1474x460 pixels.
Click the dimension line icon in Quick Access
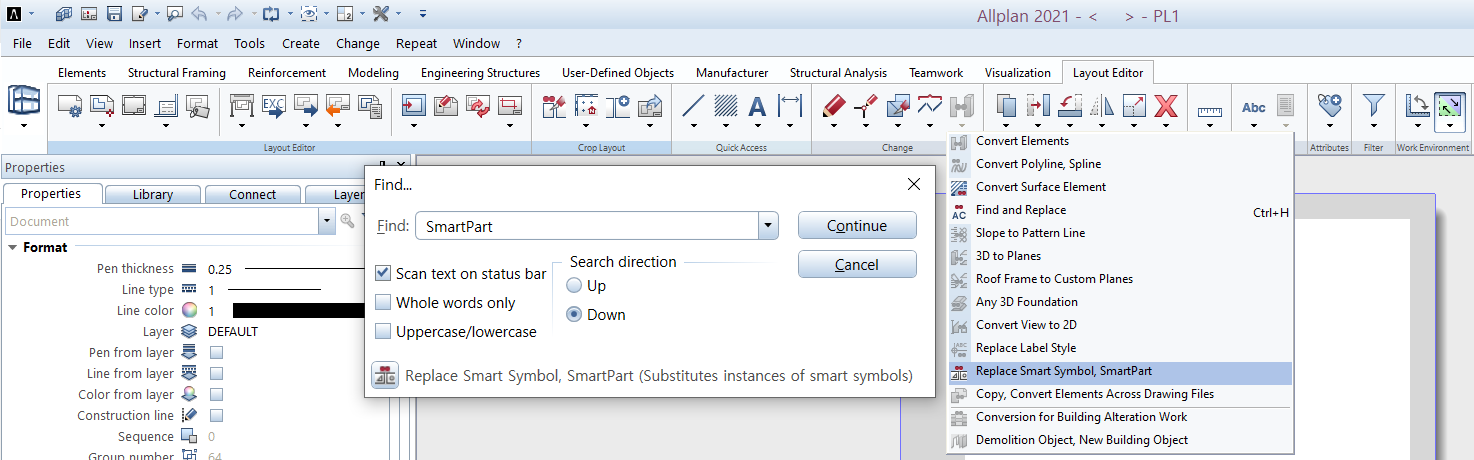tap(790, 105)
